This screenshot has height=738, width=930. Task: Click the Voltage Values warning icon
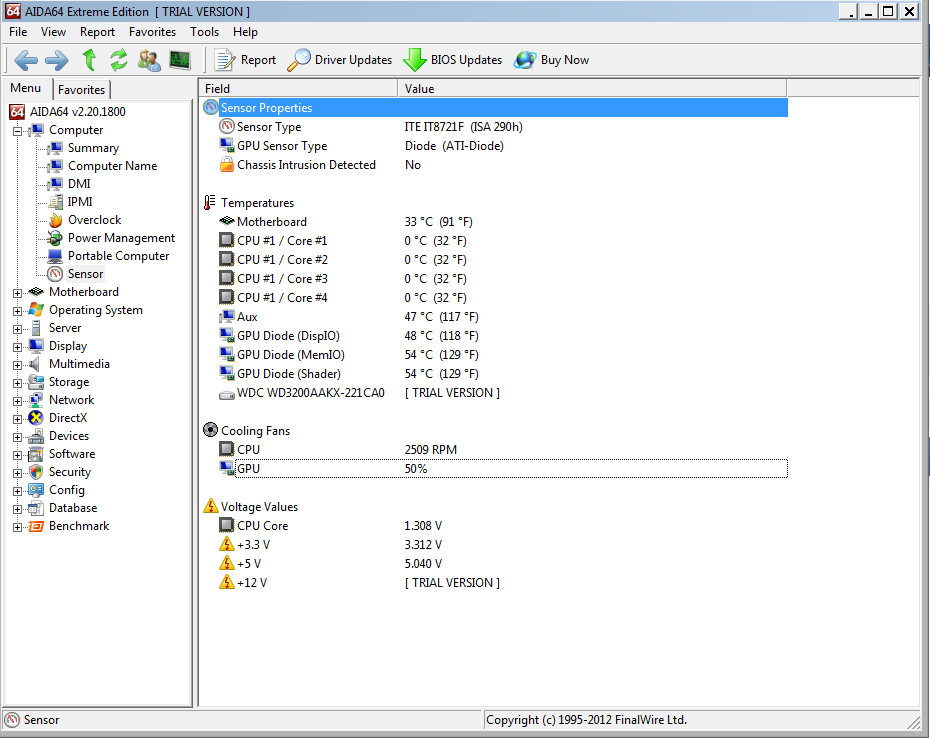[211, 506]
